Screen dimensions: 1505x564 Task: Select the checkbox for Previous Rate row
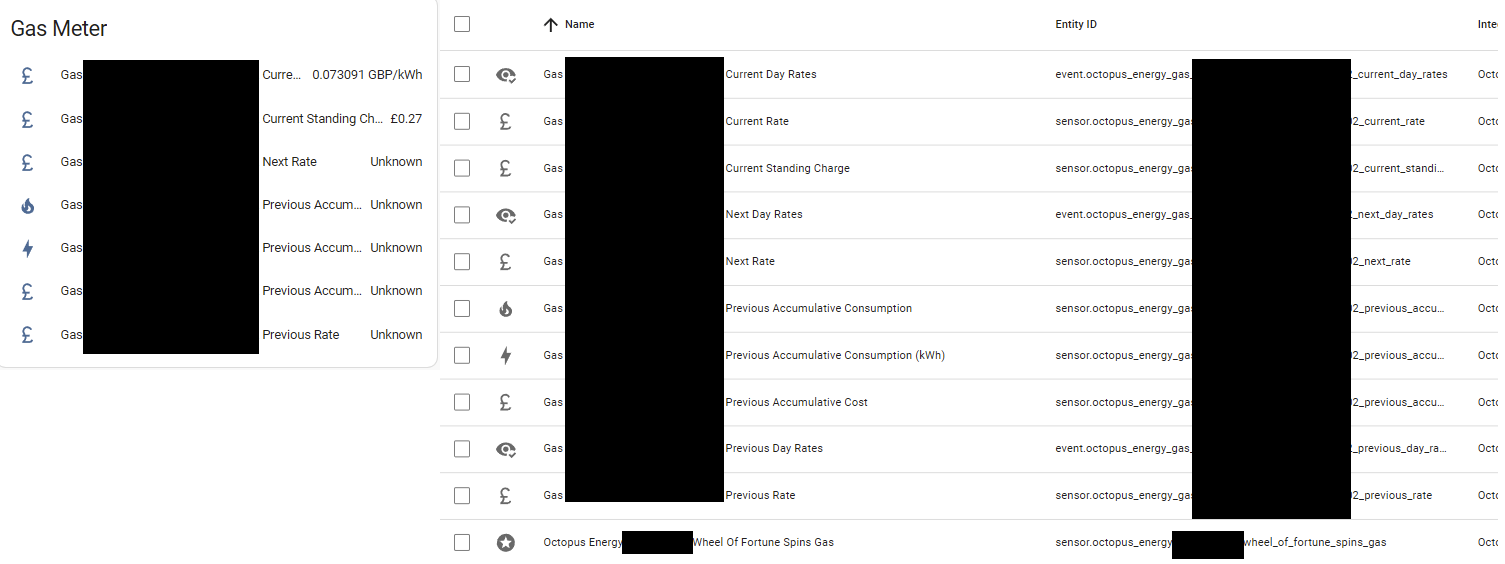[x=462, y=495]
